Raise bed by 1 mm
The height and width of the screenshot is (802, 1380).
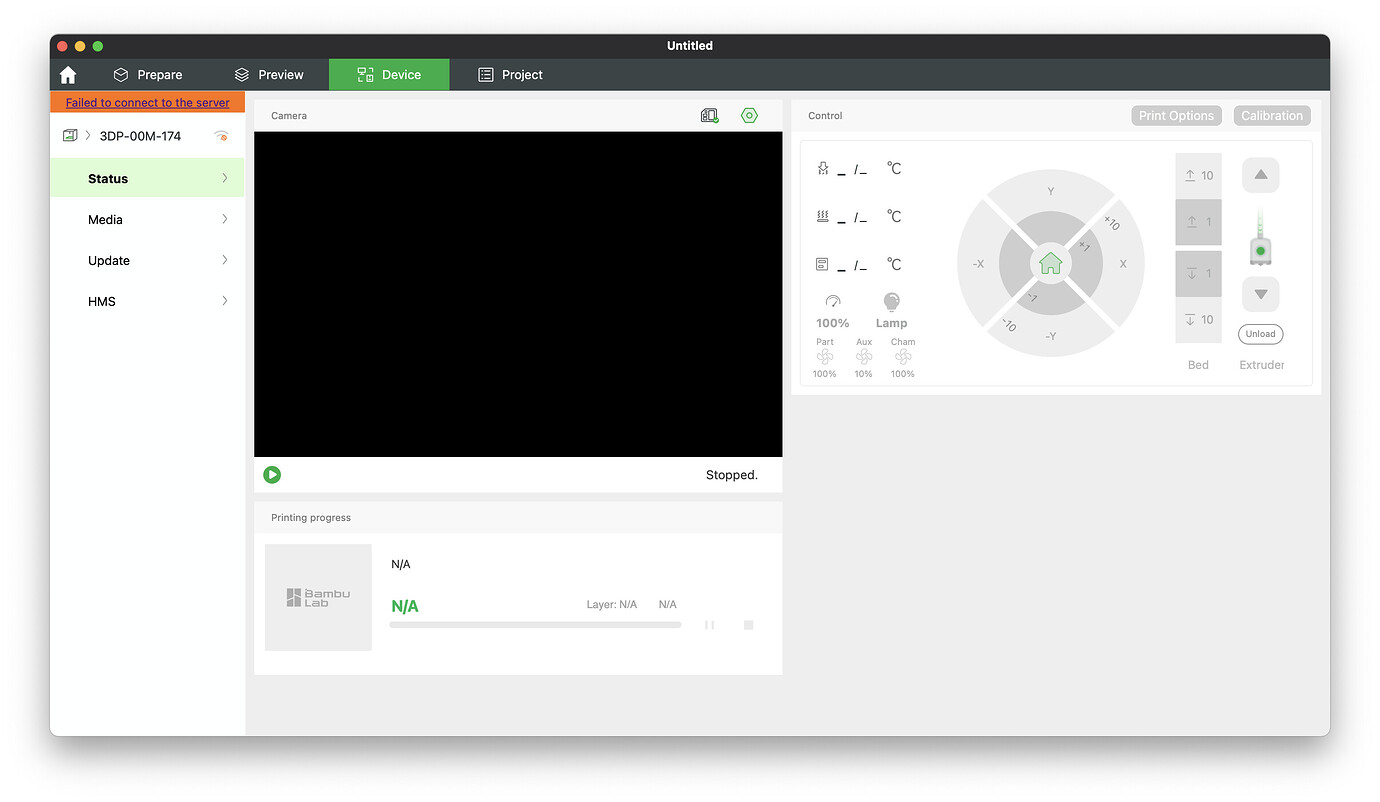[x=1198, y=222]
